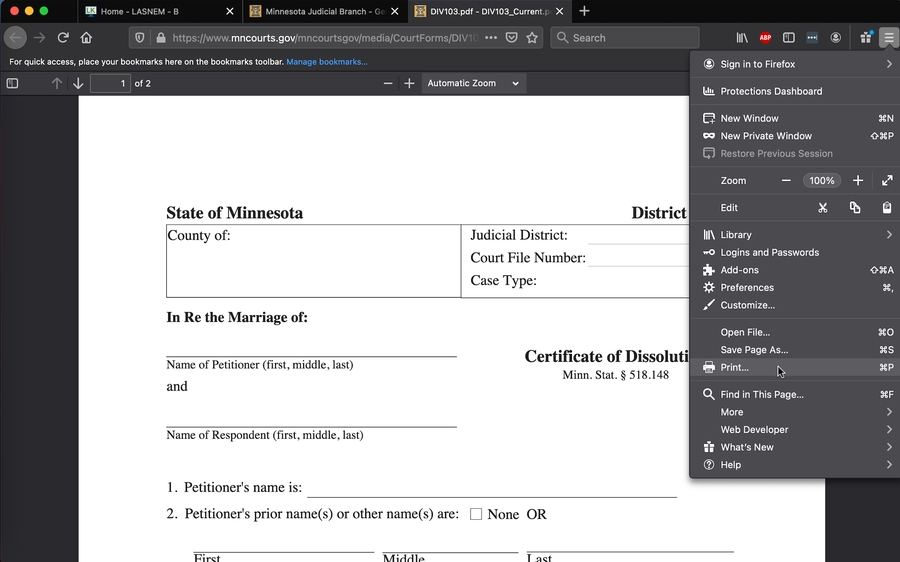900x562 pixels.
Task: Select Save Page As... menu entry
Action: [754, 350]
